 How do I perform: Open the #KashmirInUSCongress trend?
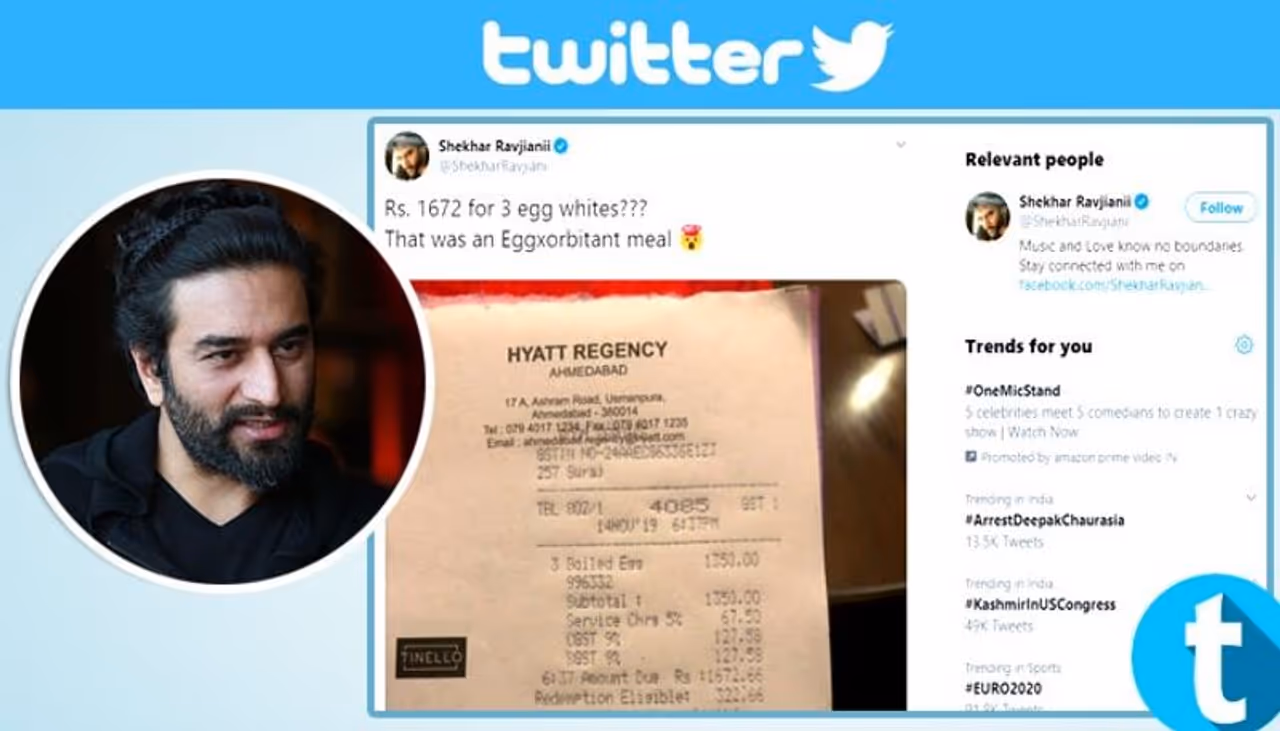1040,604
